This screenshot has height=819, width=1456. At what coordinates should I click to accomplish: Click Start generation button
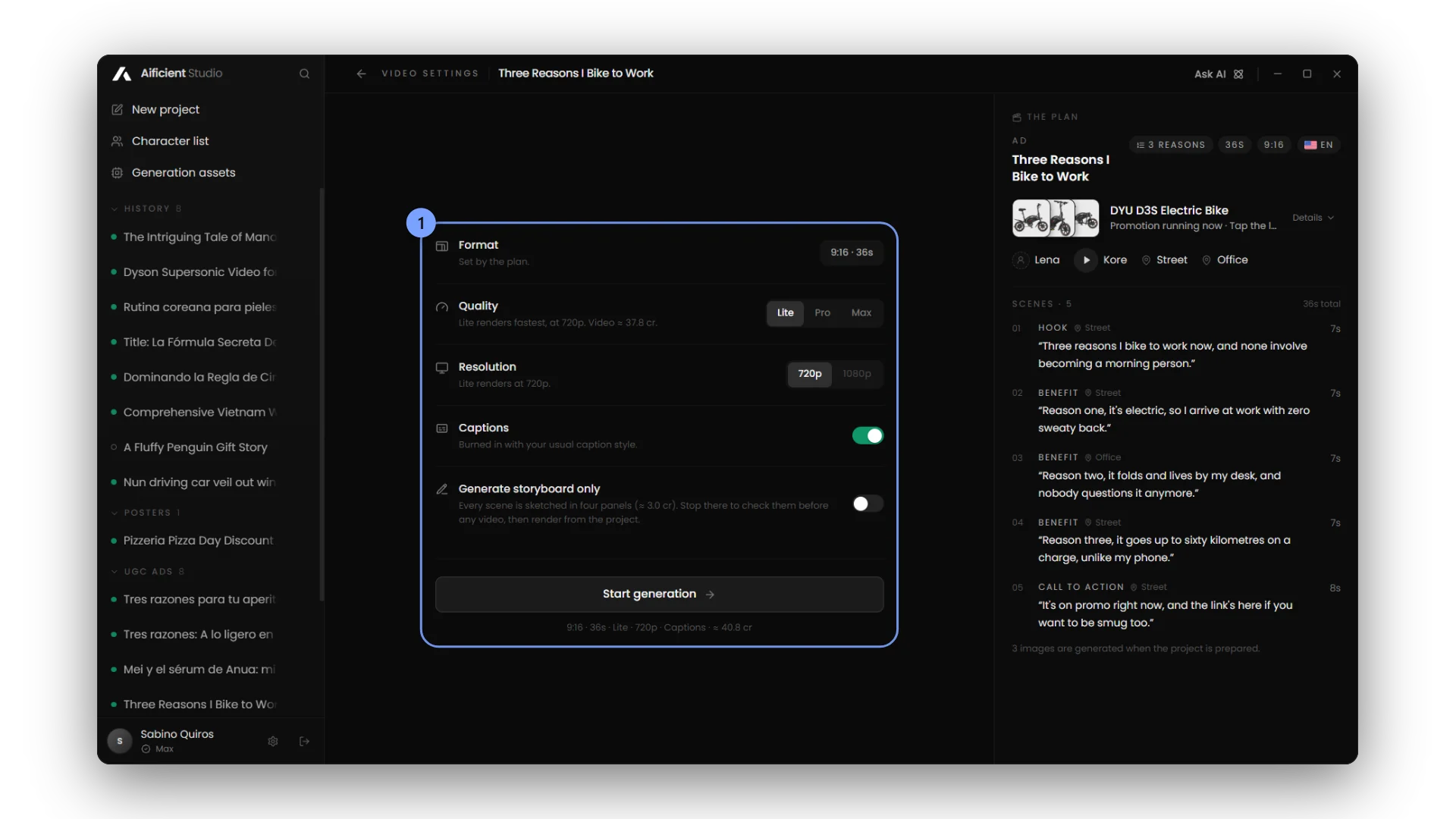tap(659, 594)
